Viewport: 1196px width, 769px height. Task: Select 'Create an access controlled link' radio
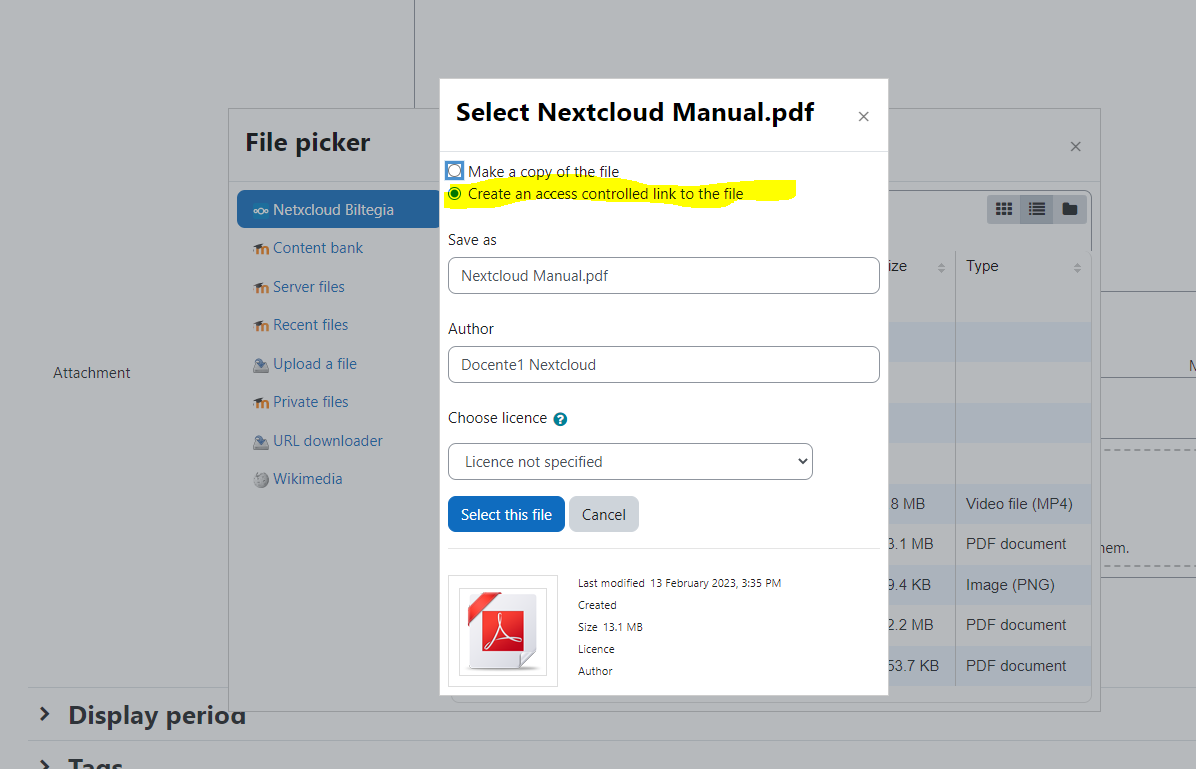pyautogui.click(x=455, y=194)
